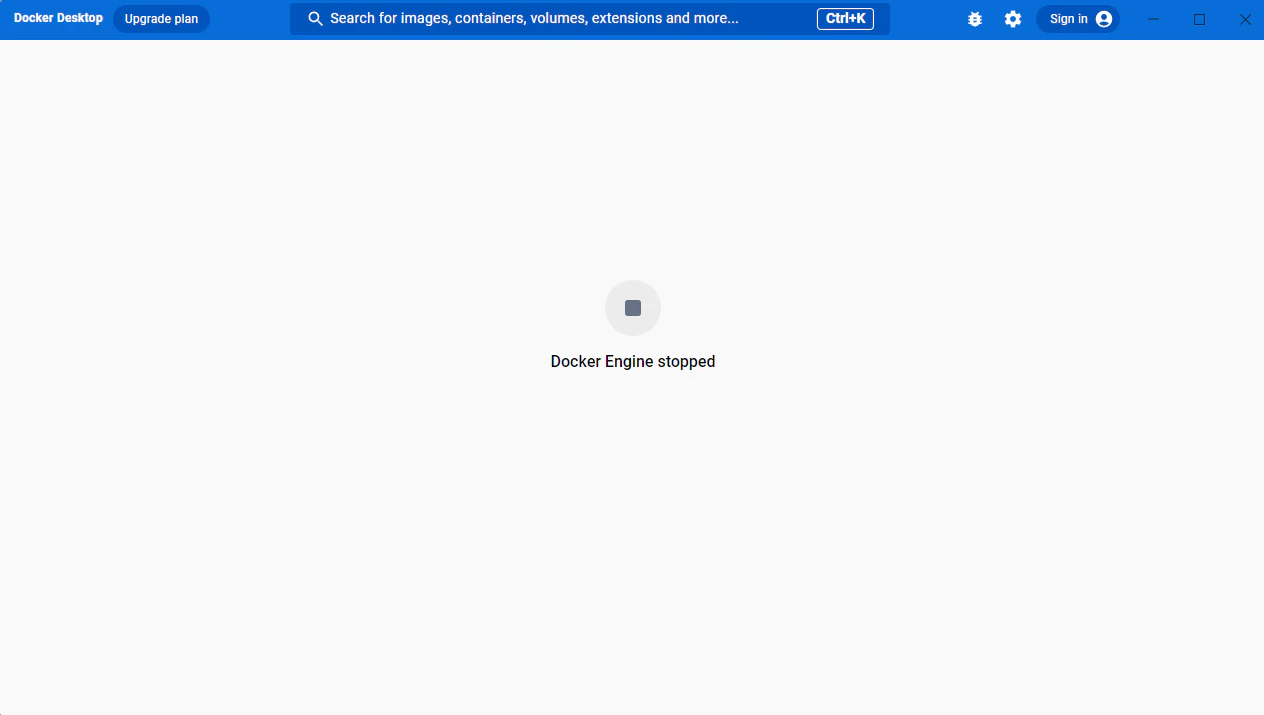Close the Docker Desktop window
This screenshot has height=715, width=1264.
pyautogui.click(x=1245, y=19)
